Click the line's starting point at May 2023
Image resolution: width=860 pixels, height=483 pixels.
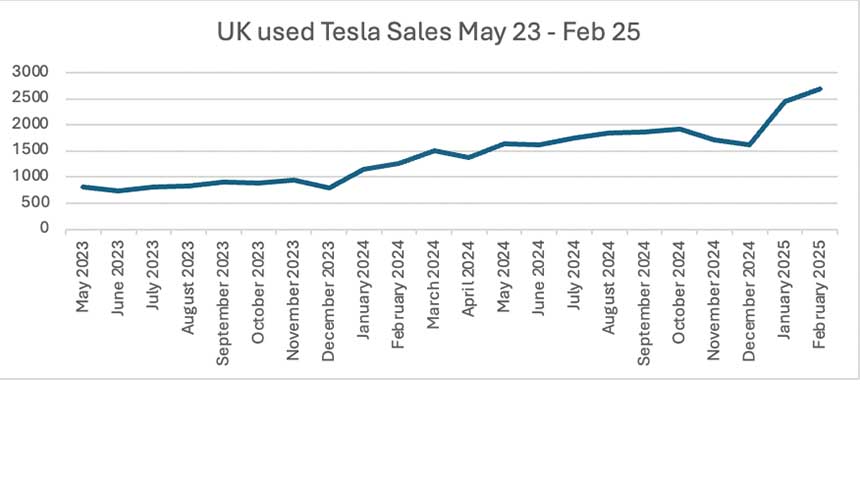point(82,186)
